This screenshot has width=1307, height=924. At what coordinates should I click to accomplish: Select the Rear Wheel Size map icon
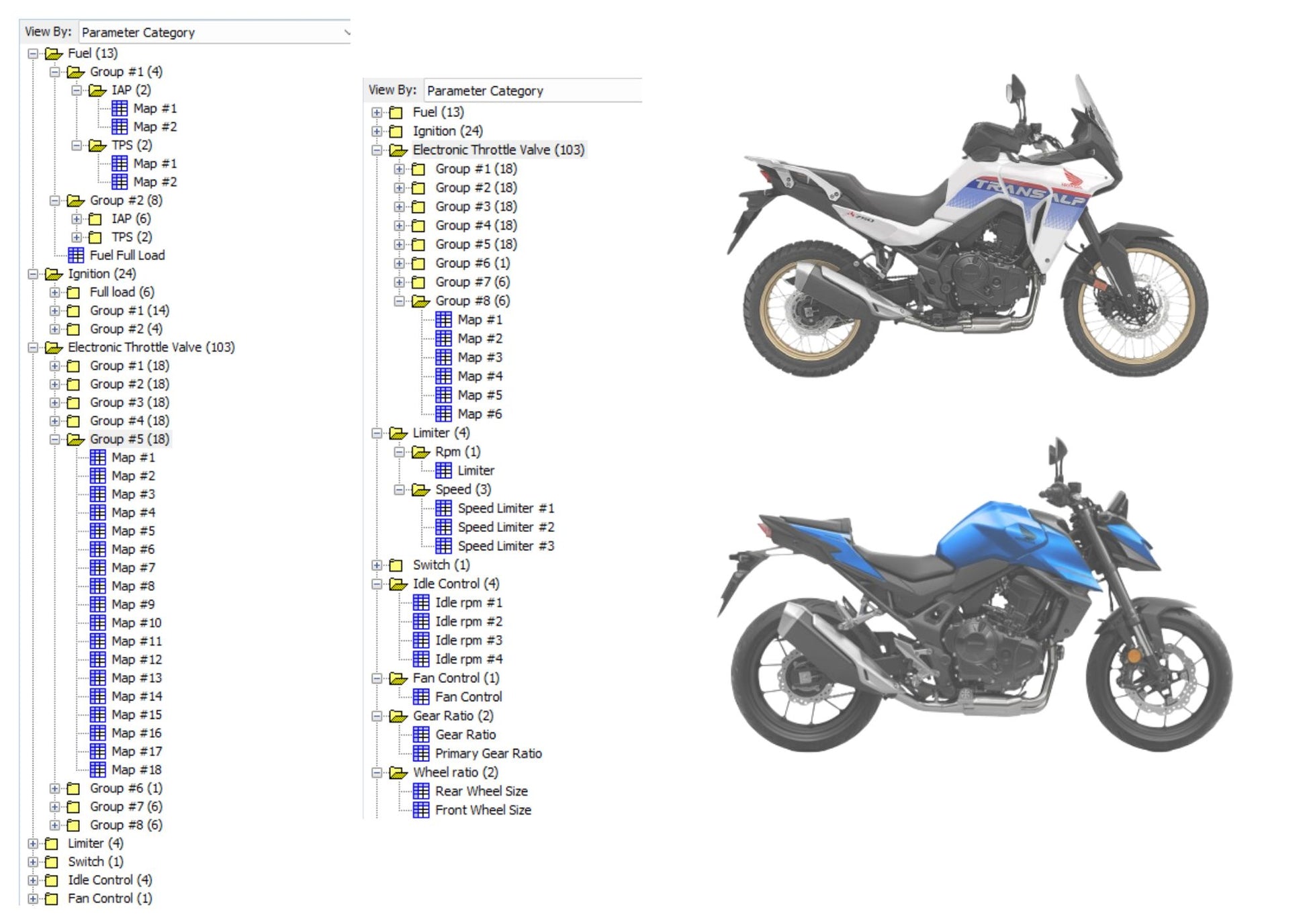coord(420,791)
